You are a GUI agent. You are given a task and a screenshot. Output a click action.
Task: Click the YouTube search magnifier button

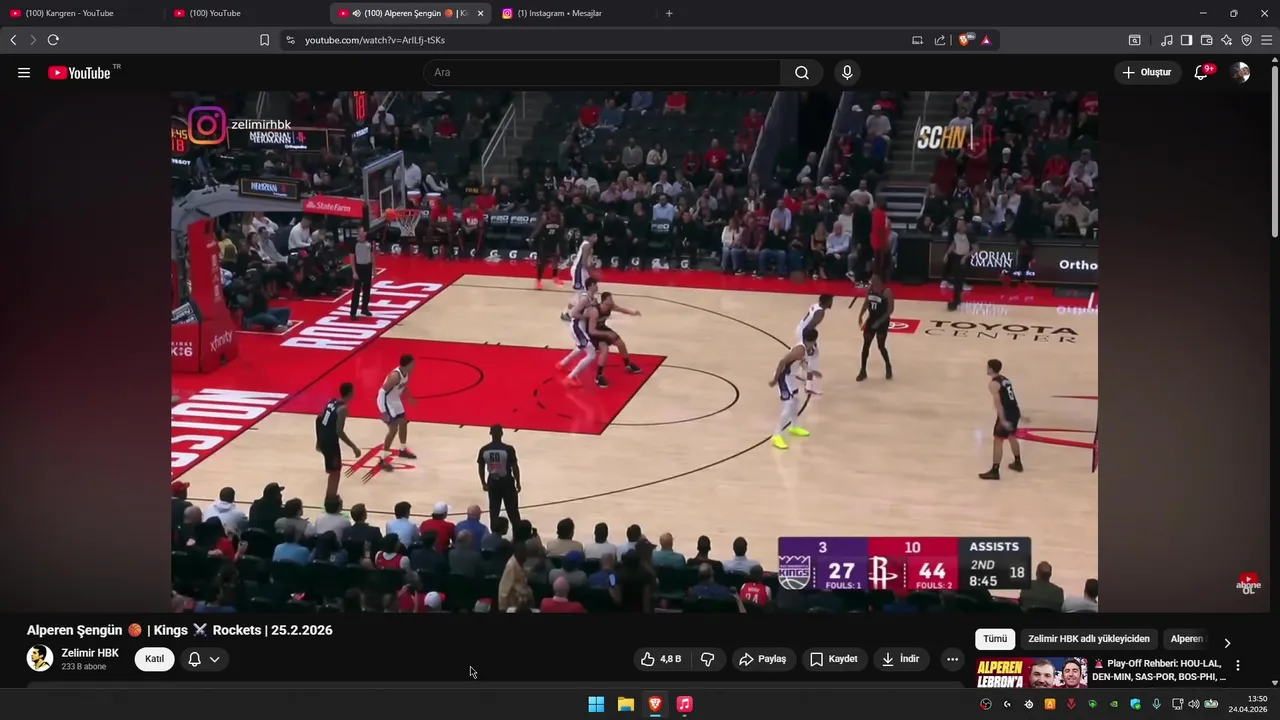802,73
